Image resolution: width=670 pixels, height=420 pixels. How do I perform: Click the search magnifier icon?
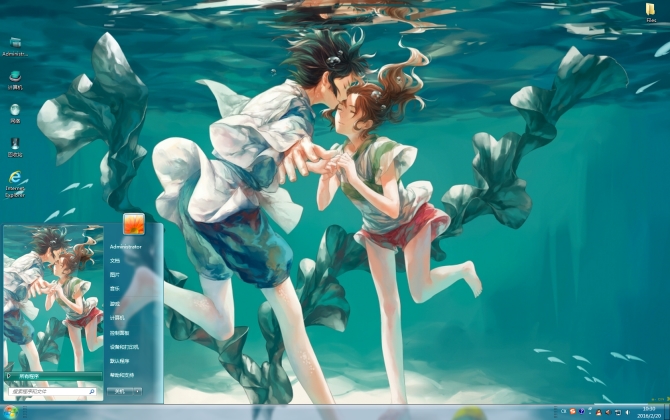[91, 391]
